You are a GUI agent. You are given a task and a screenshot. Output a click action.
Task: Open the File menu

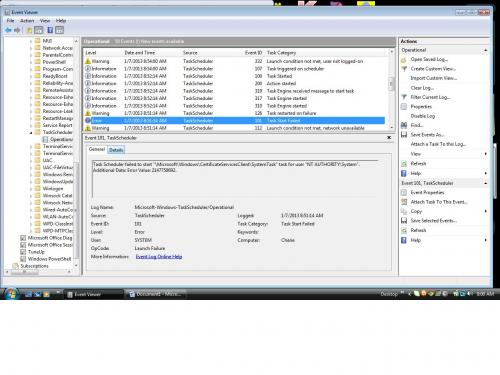point(10,21)
